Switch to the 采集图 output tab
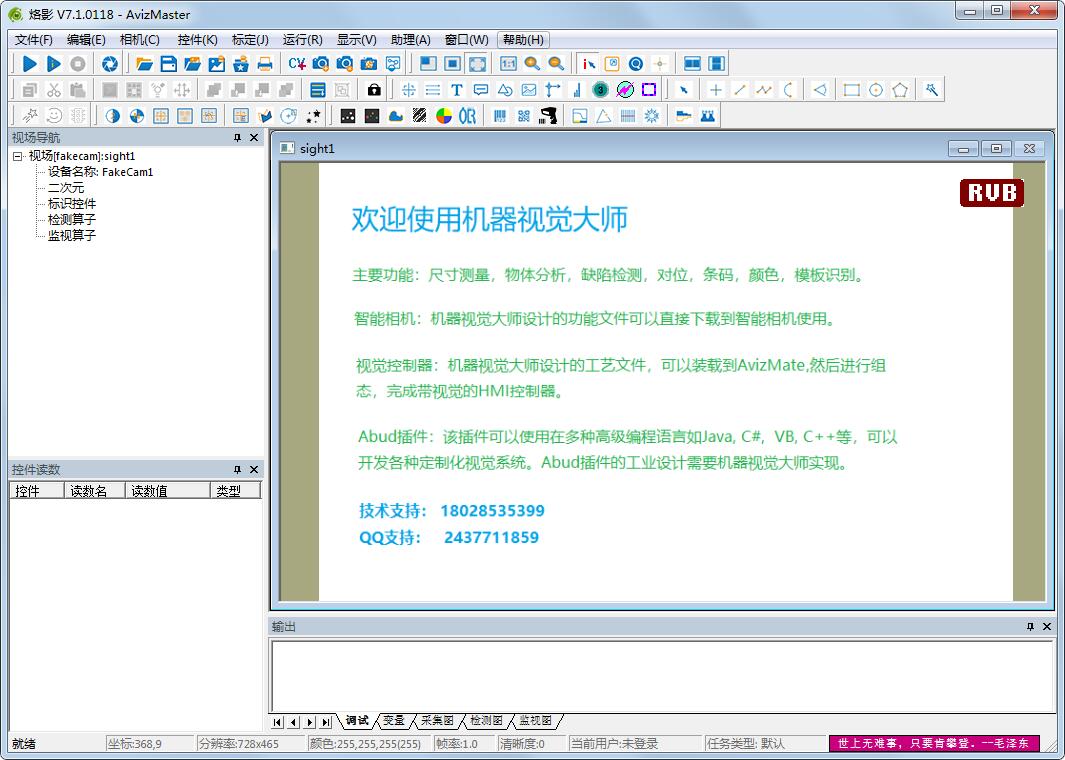The width and height of the screenshot is (1065, 760). tap(437, 721)
